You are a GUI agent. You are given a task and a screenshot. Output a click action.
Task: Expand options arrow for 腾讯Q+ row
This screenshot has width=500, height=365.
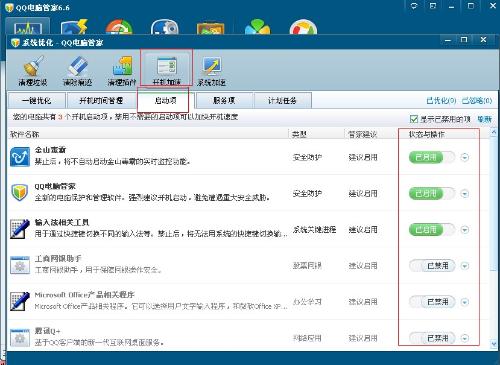point(465,338)
